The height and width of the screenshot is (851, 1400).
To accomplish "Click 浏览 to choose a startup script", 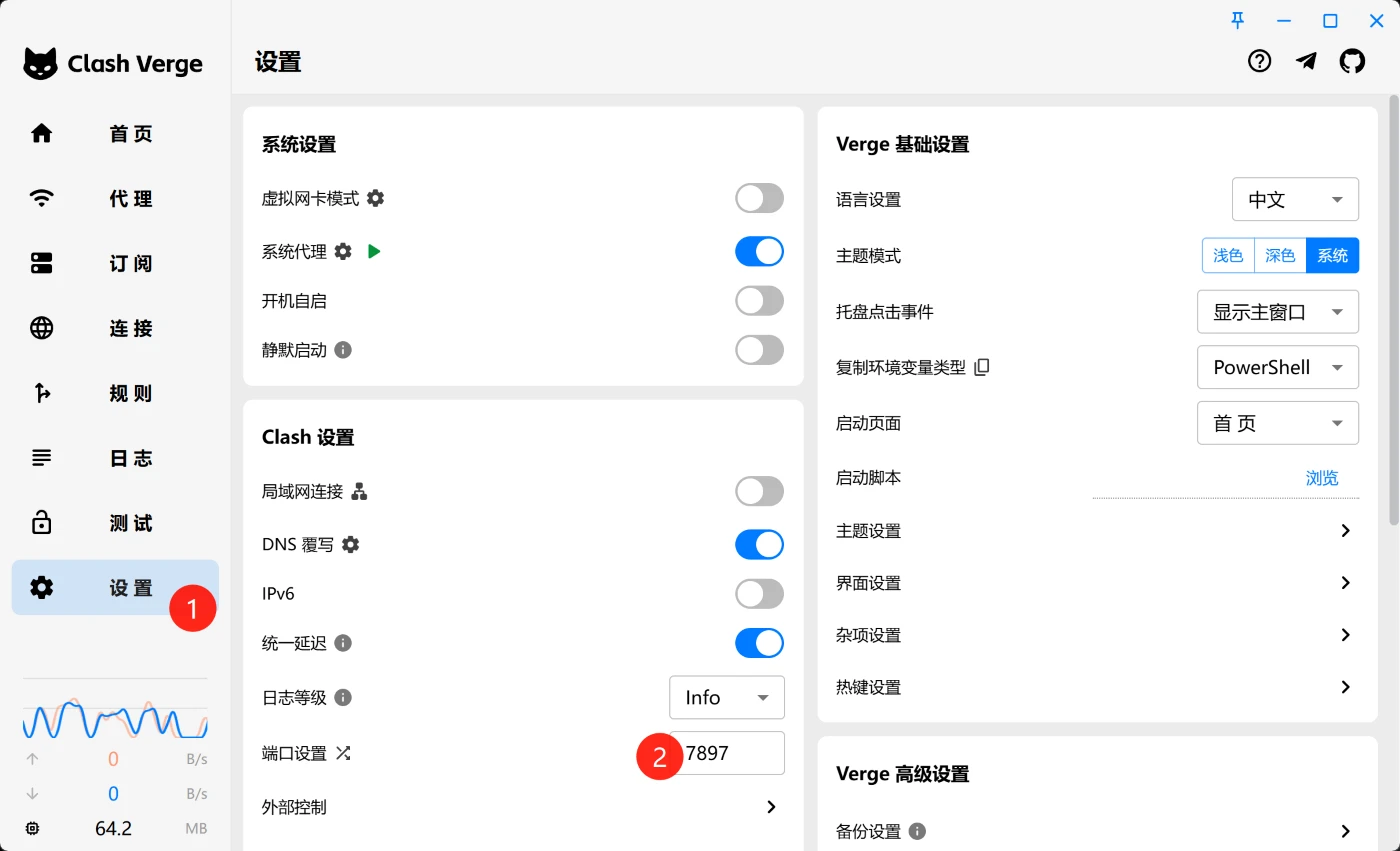I will [x=1322, y=478].
